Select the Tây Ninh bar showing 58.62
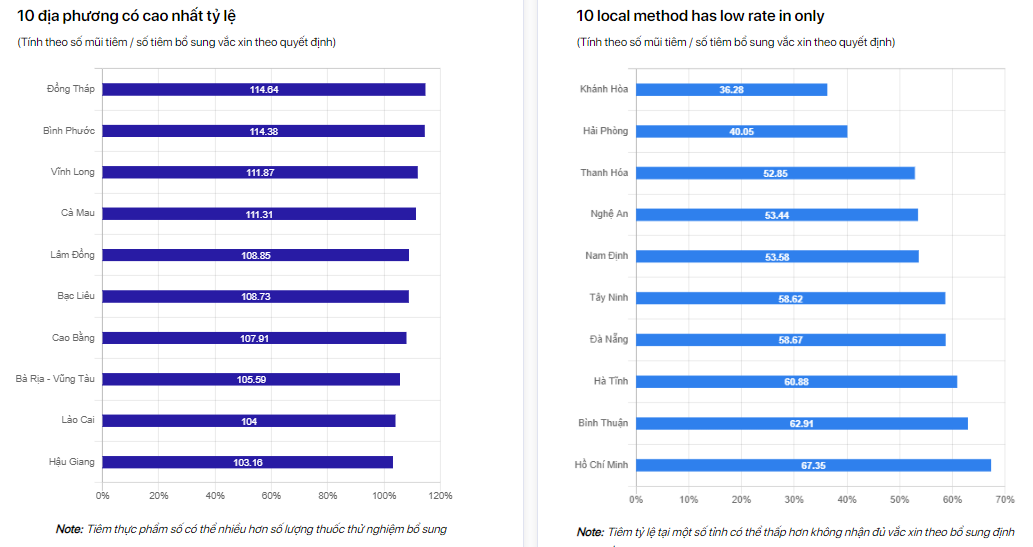Image resolution: width=1033 pixels, height=547 pixels. point(790,298)
